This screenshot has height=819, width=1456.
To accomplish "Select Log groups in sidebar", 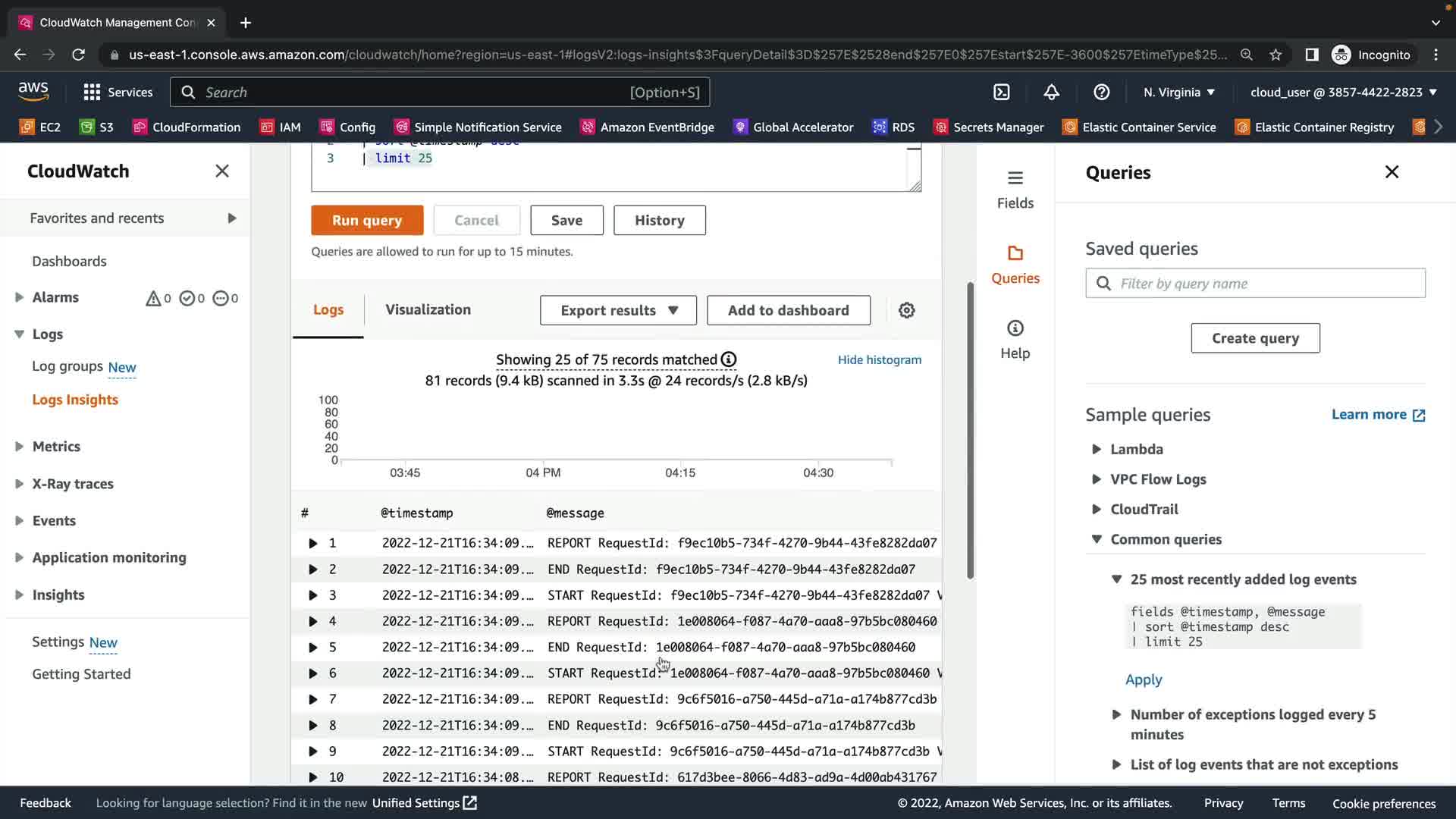I will point(67,366).
